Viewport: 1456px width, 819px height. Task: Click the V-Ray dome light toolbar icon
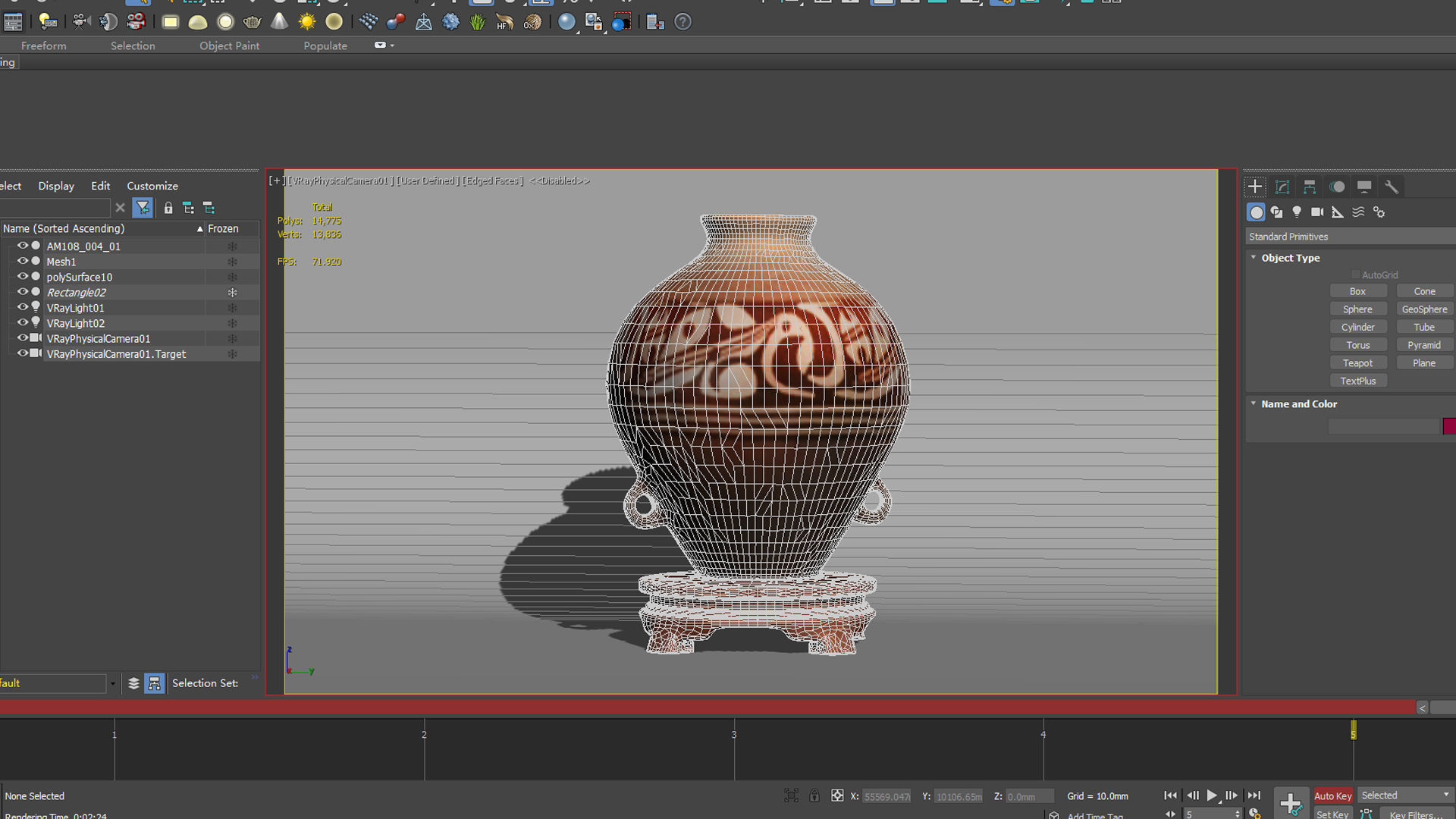pyautogui.click(x=198, y=22)
